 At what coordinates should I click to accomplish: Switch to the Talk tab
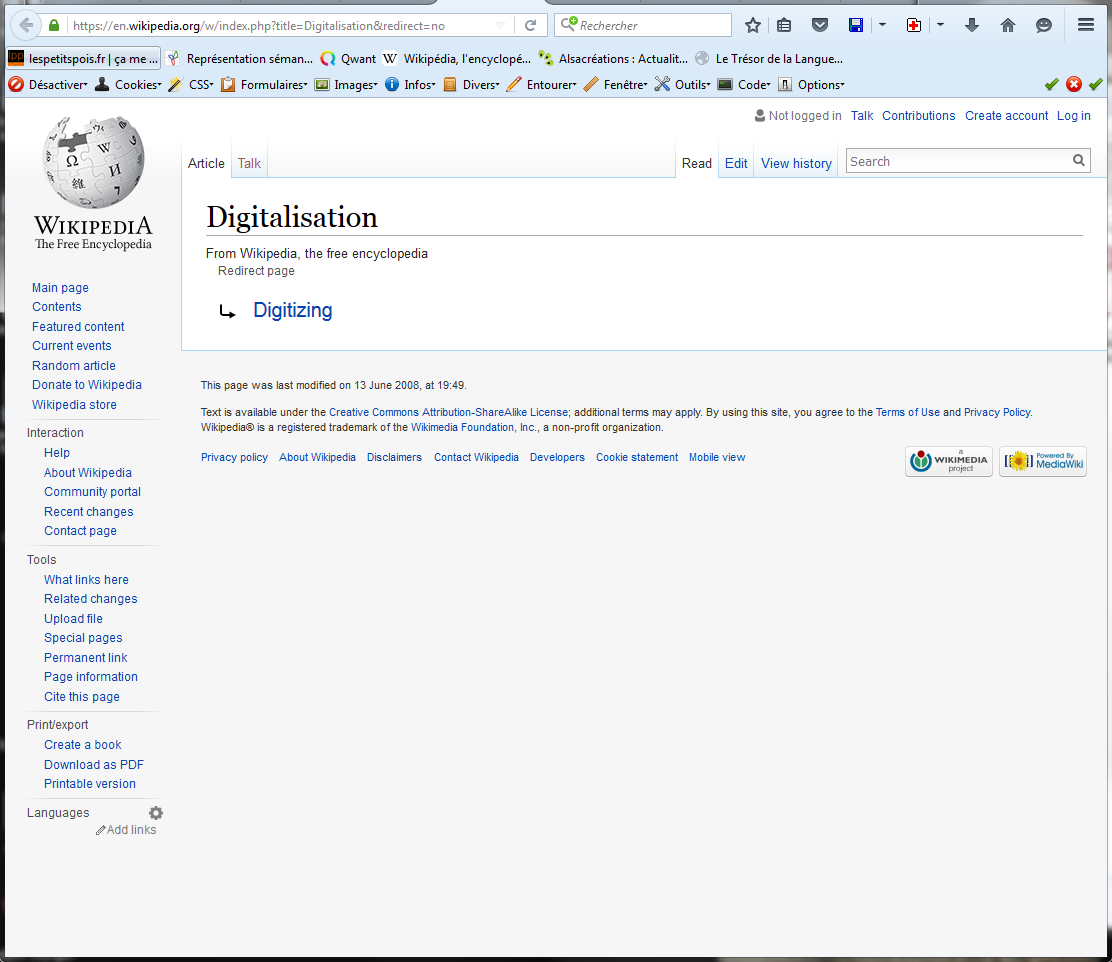249,163
